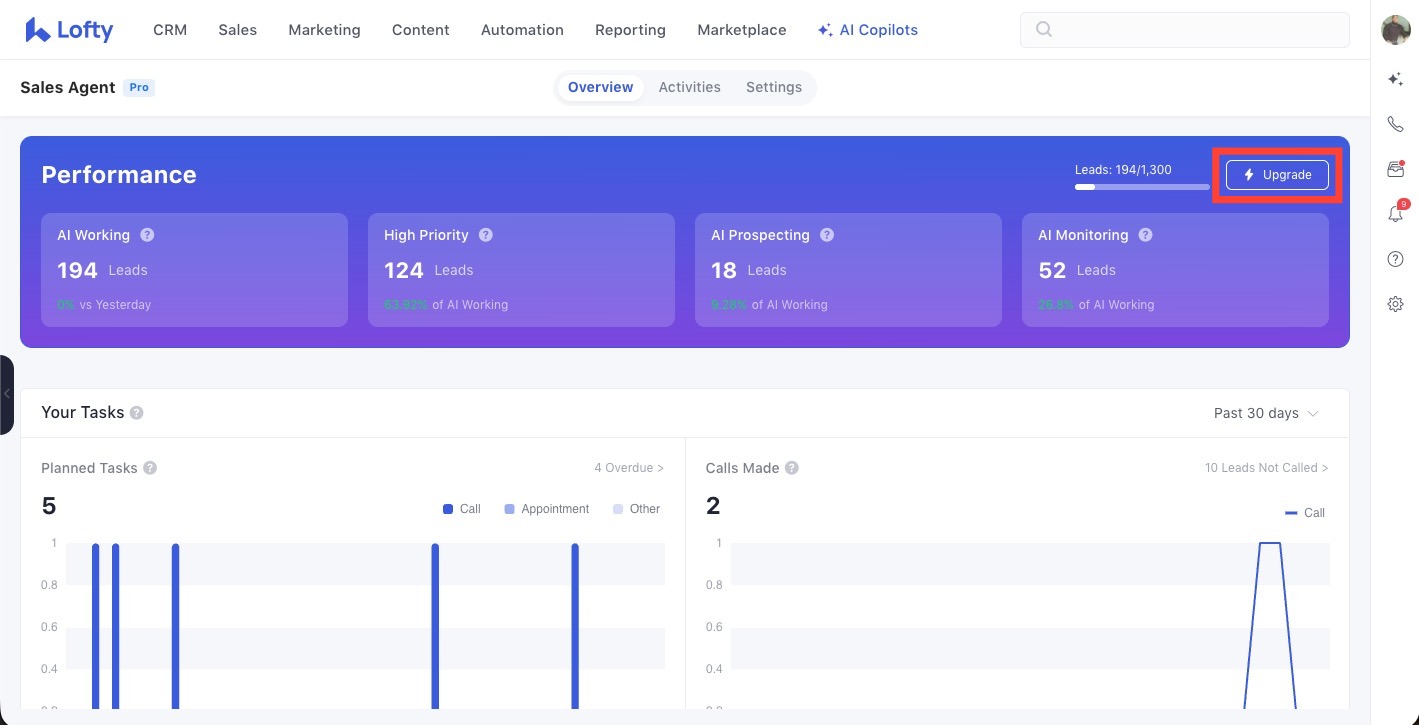Image resolution: width=1419 pixels, height=725 pixels.
Task: Open the AI Working 194 Leads card
Action: [194, 270]
